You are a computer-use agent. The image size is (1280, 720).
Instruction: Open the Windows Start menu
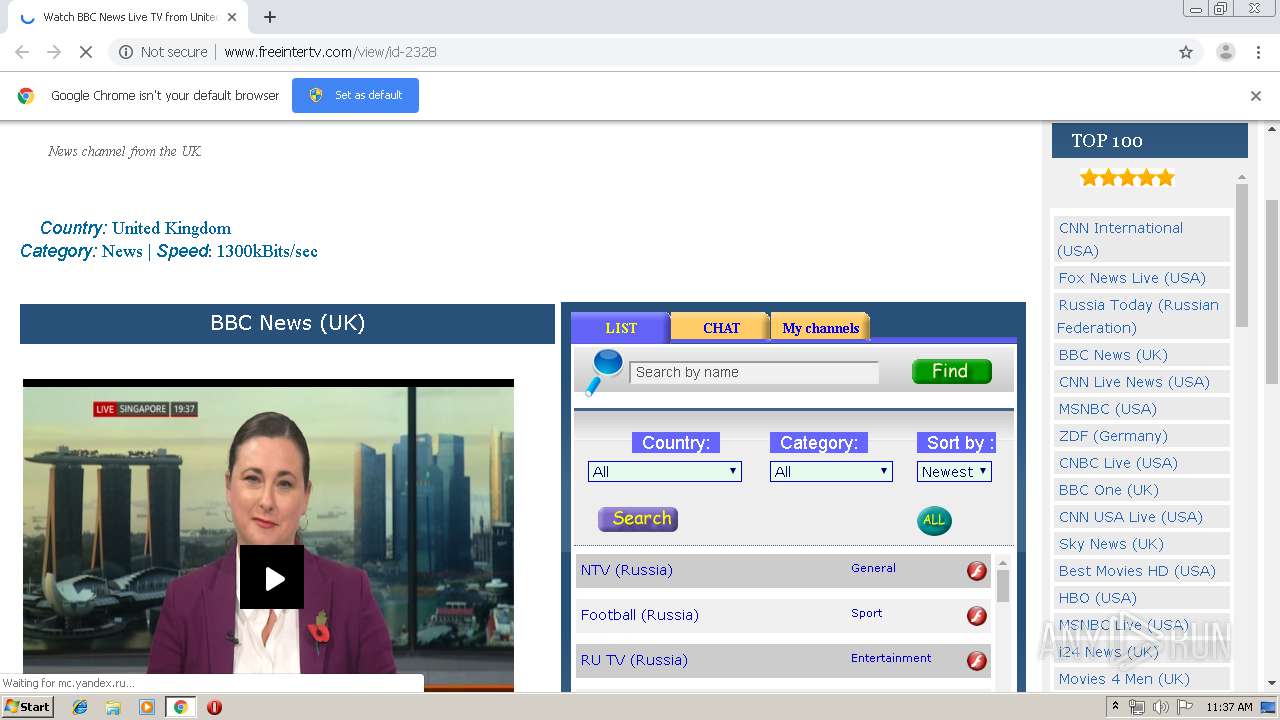tap(28, 707)
